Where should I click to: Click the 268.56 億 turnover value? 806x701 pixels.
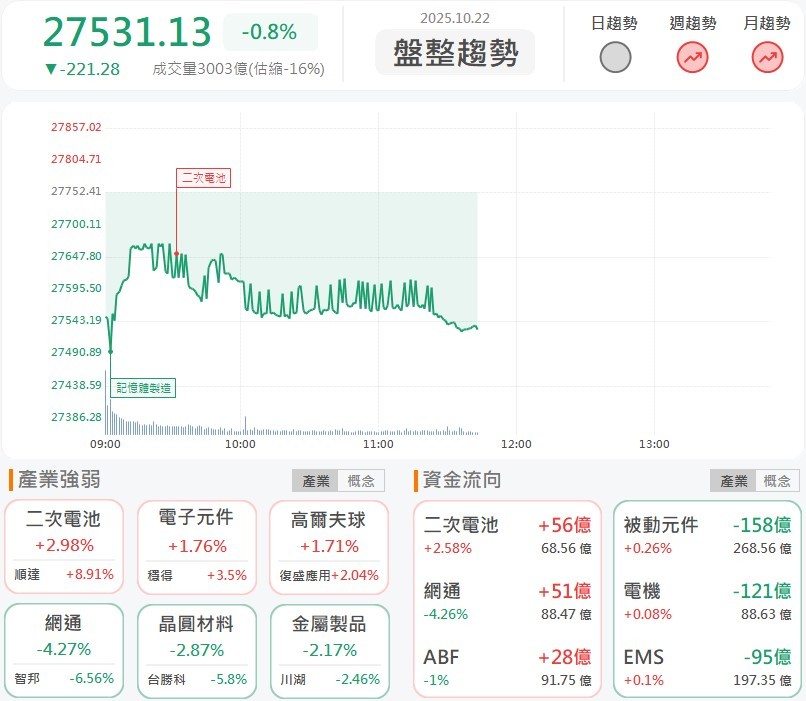[762, 548]
